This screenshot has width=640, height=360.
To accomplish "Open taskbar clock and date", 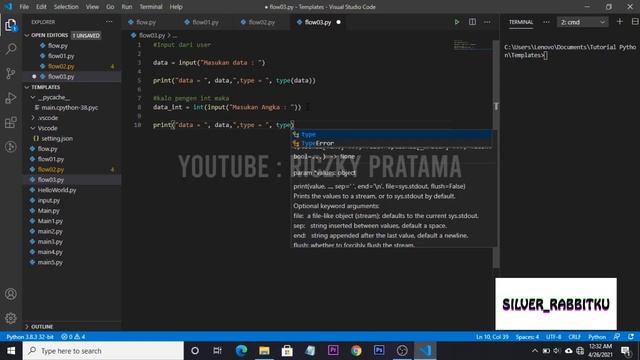I will pyautogui.click(x=600, y=351).
